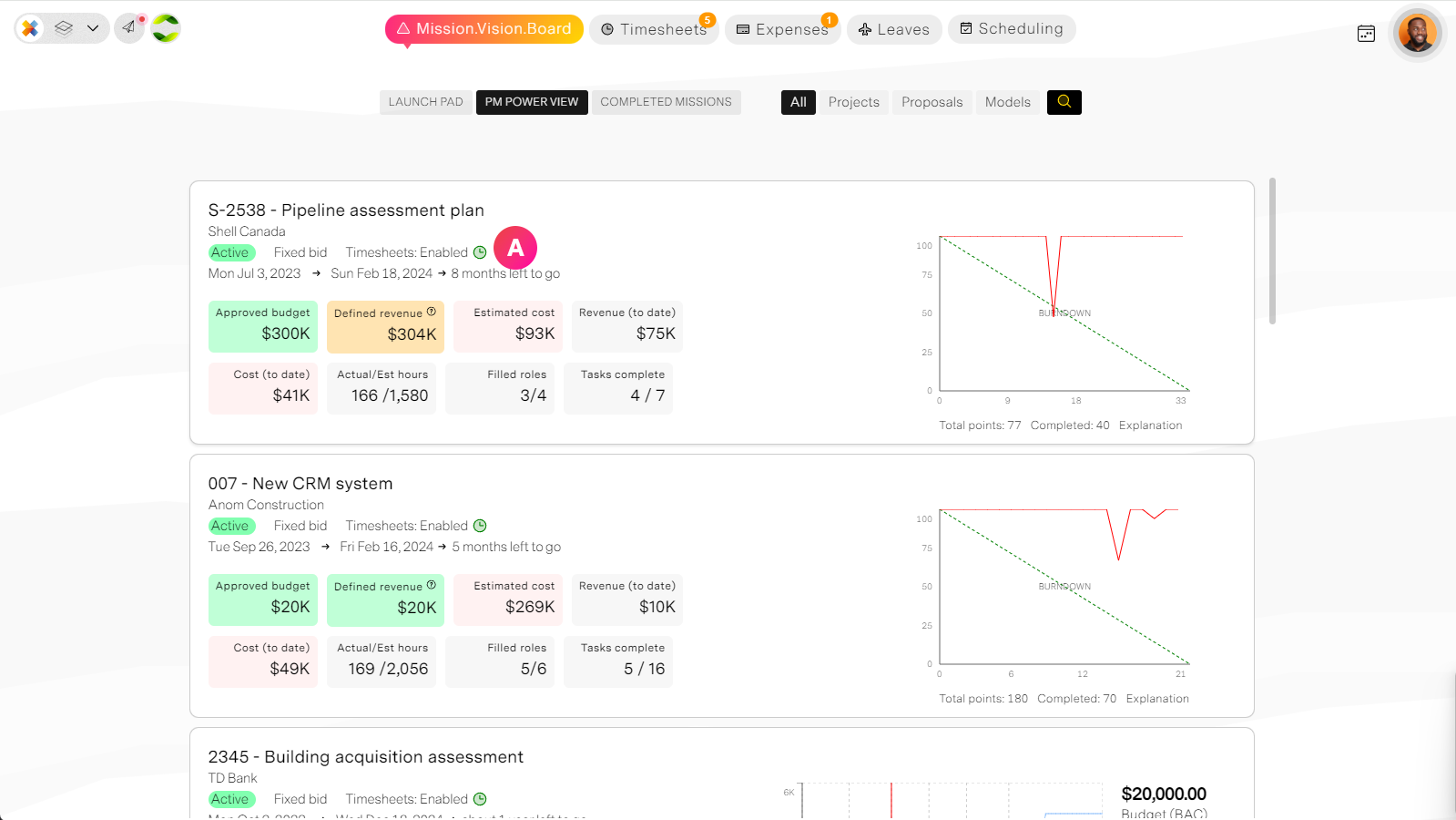Click Estimated cost $93K tile

point(508,326)
